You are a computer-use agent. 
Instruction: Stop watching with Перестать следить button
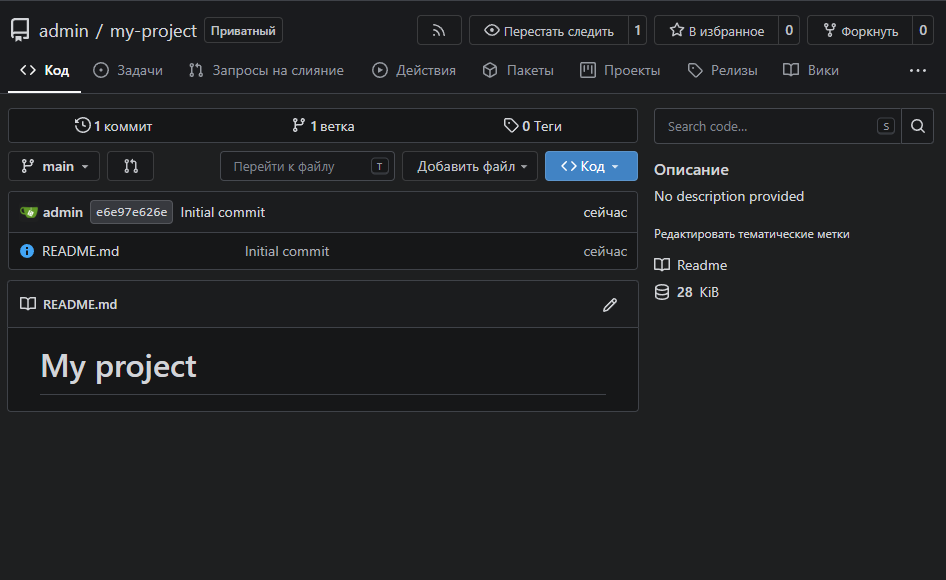tap(549, 30)
